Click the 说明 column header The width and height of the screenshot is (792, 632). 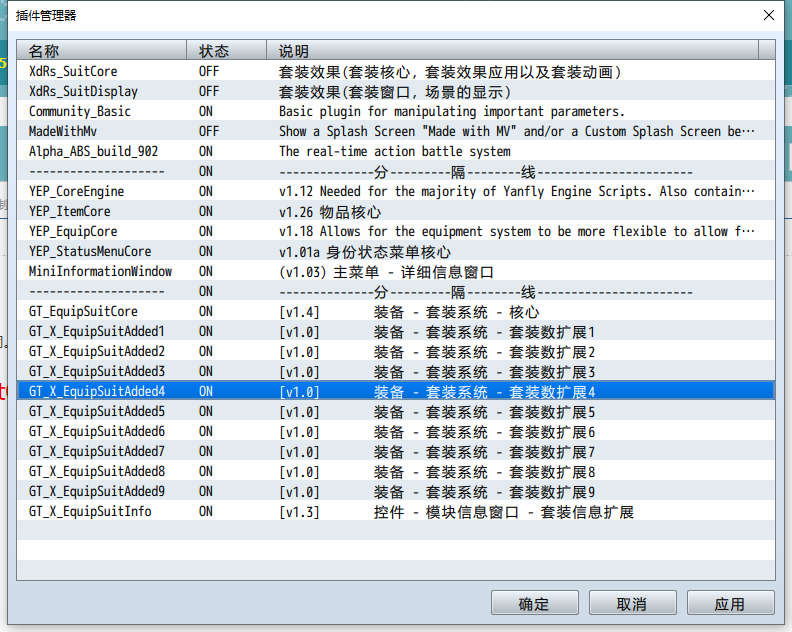[512, 51]
